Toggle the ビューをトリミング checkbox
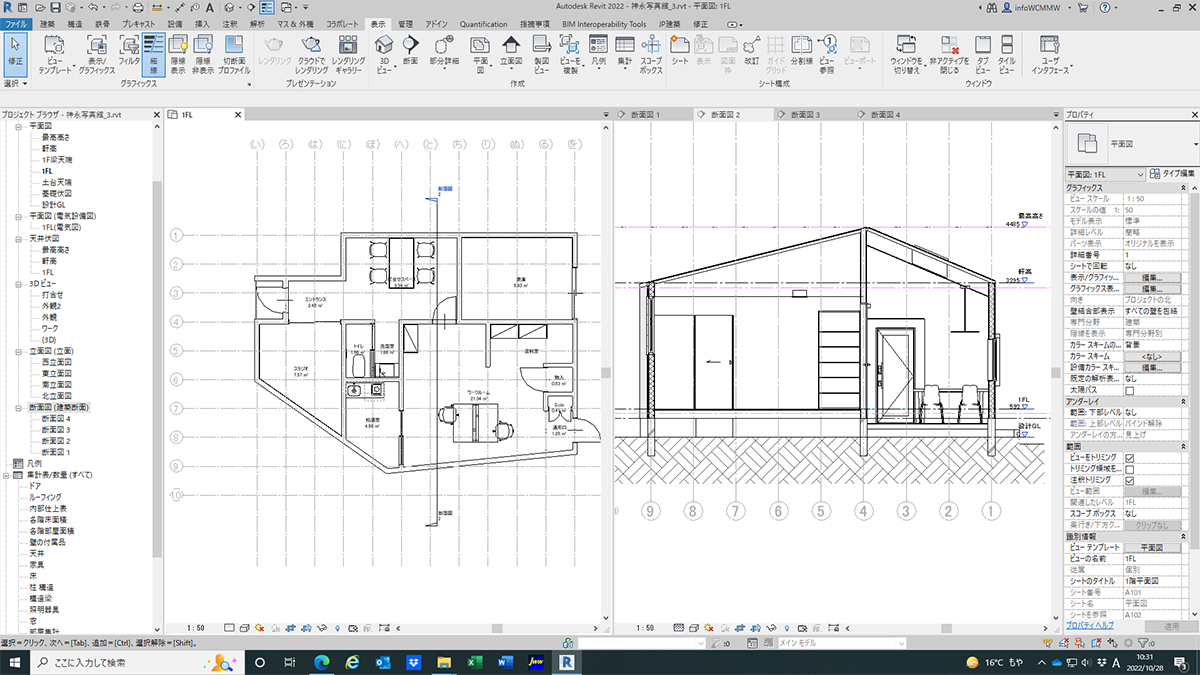The height and width of the screenshot is (675, 1200). (1130, 457)
